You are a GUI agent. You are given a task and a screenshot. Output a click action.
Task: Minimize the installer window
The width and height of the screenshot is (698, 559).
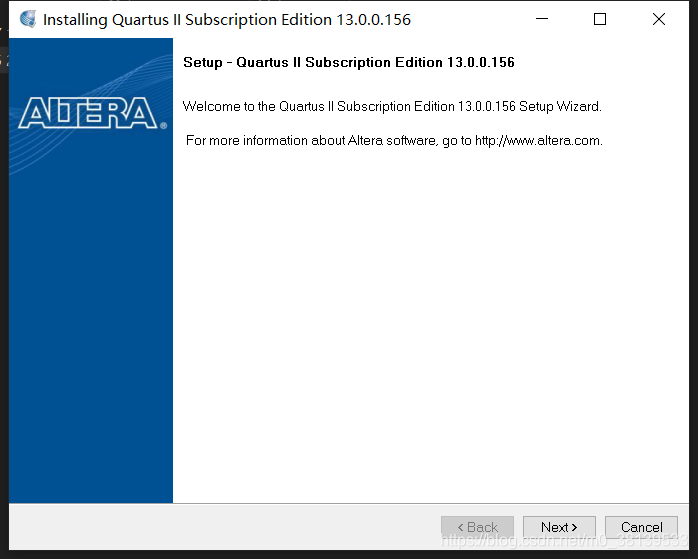coord(542,19)
